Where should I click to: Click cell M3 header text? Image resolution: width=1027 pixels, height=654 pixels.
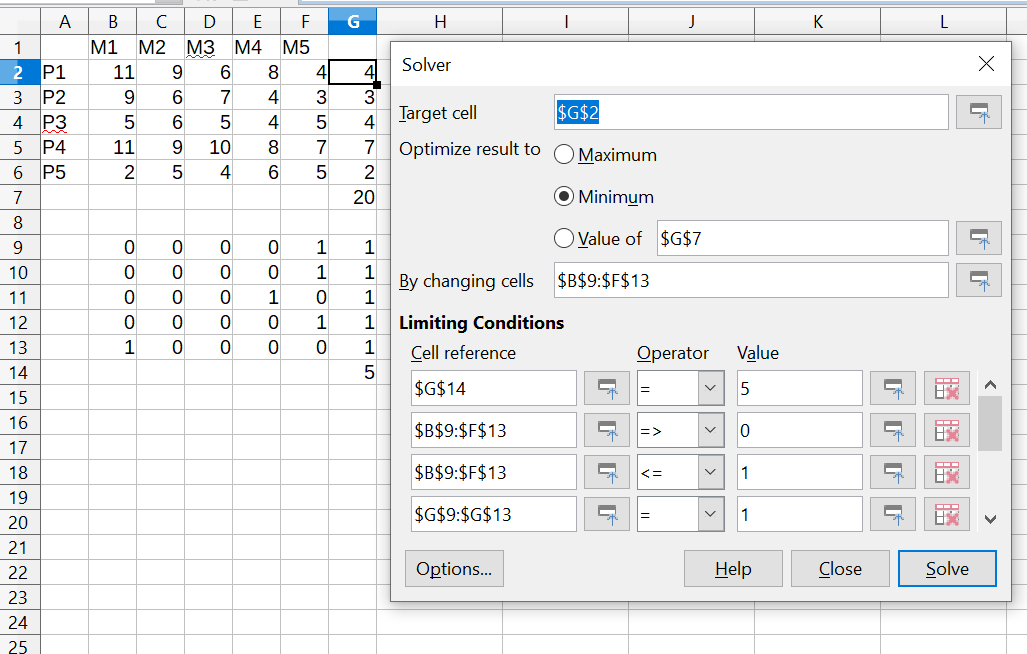pyautogui.click(x=200, y=47)
